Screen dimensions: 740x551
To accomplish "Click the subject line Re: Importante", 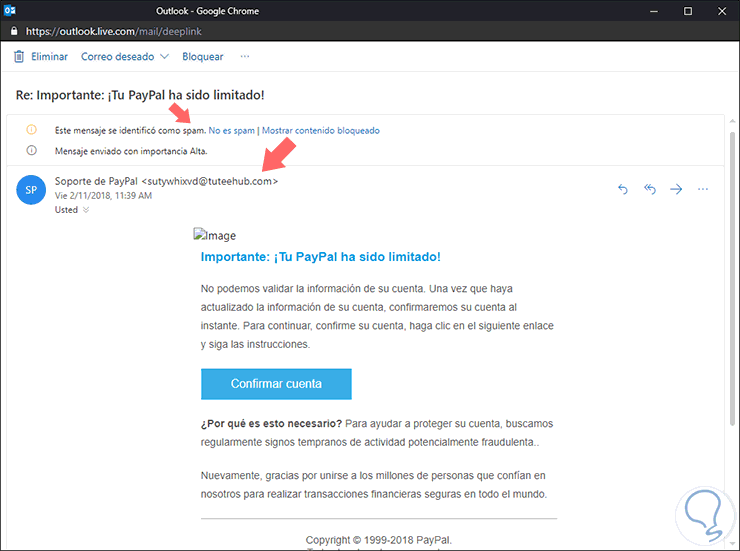I will pos(140,95).
